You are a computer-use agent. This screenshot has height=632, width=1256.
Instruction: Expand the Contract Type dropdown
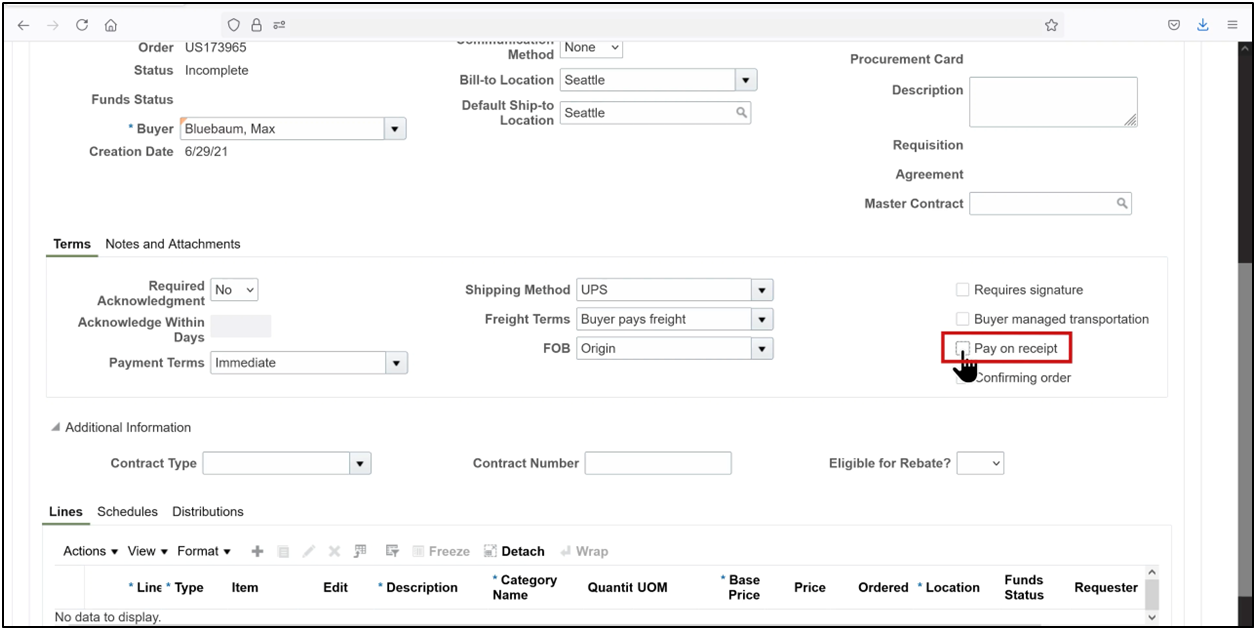click(360, 463)
